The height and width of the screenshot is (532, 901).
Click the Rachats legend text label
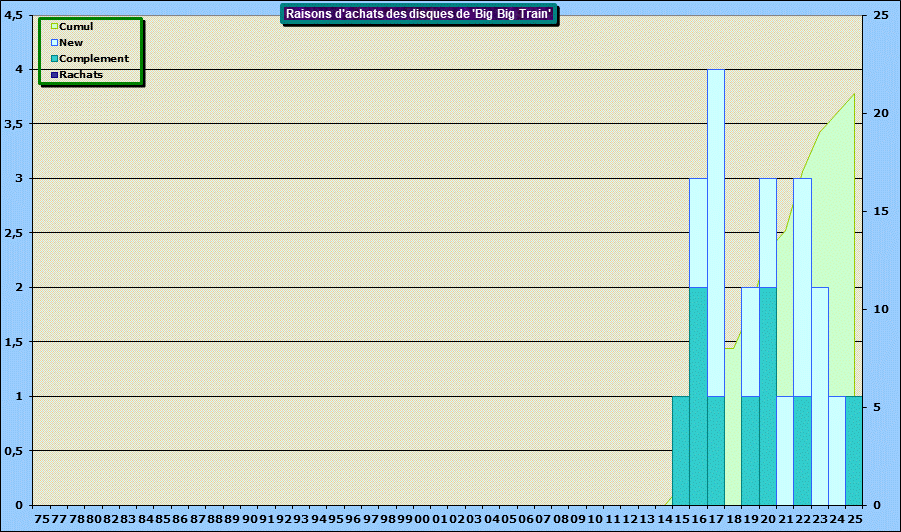(81, 75)
